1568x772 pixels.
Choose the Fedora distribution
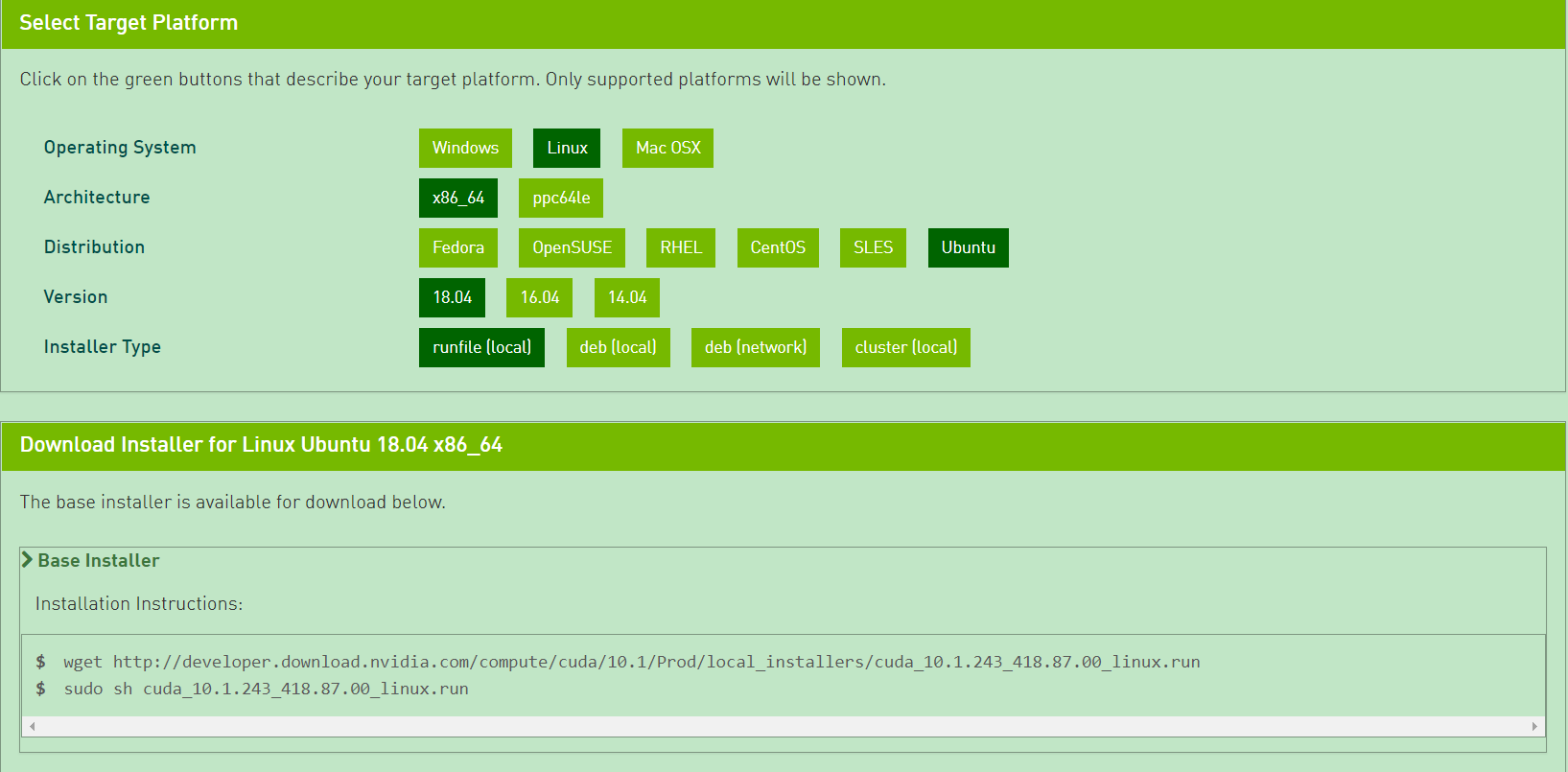tap(458, 247)
